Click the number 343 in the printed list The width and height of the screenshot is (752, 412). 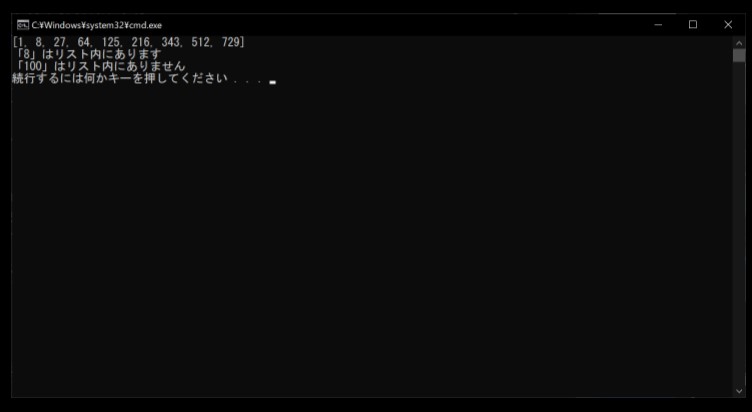click(x=170, y=42)
